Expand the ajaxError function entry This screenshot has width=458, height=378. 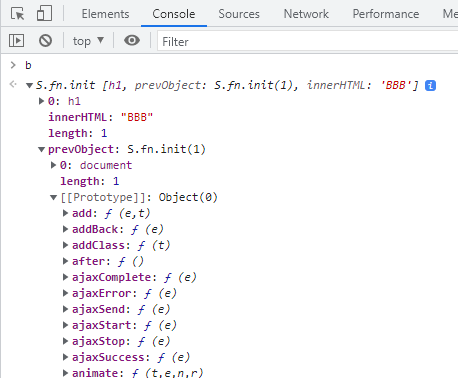click(65, 293)
